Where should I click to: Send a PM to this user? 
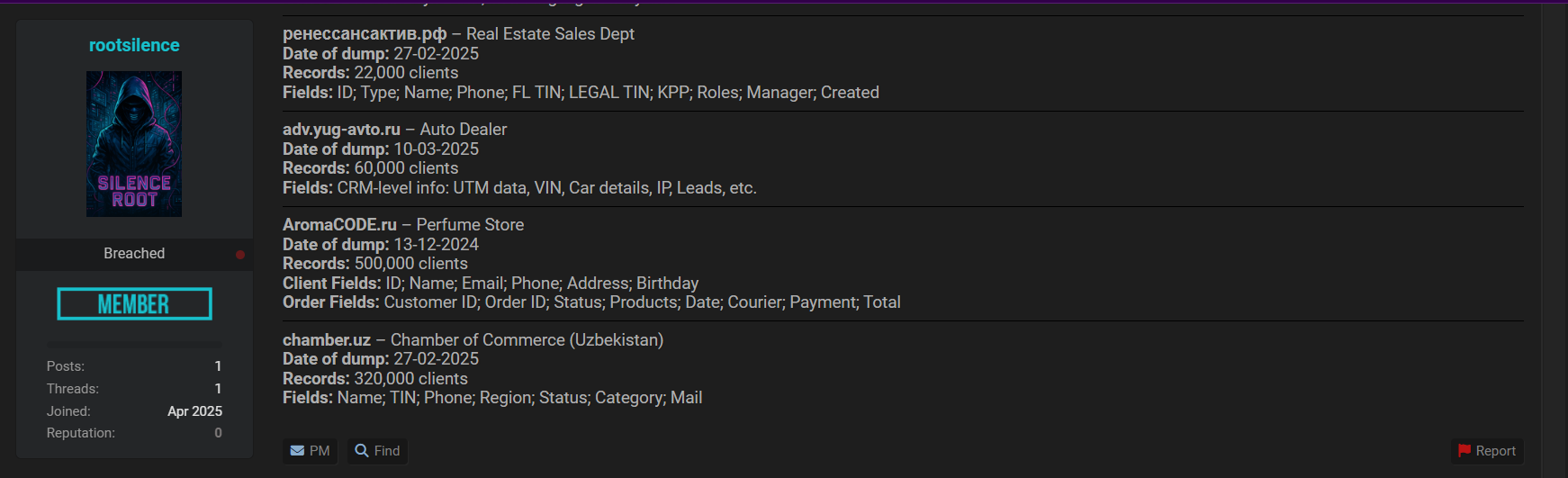coord(310,451)
